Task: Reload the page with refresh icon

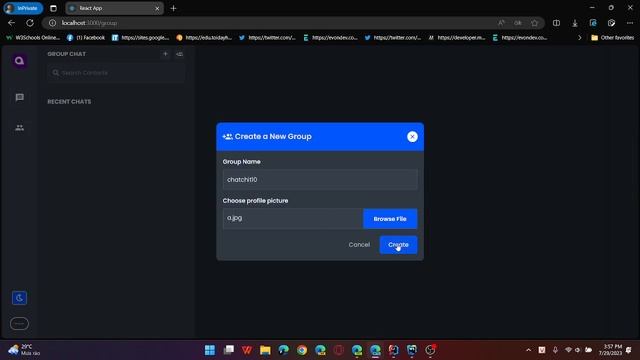Action: pos(30,23)
